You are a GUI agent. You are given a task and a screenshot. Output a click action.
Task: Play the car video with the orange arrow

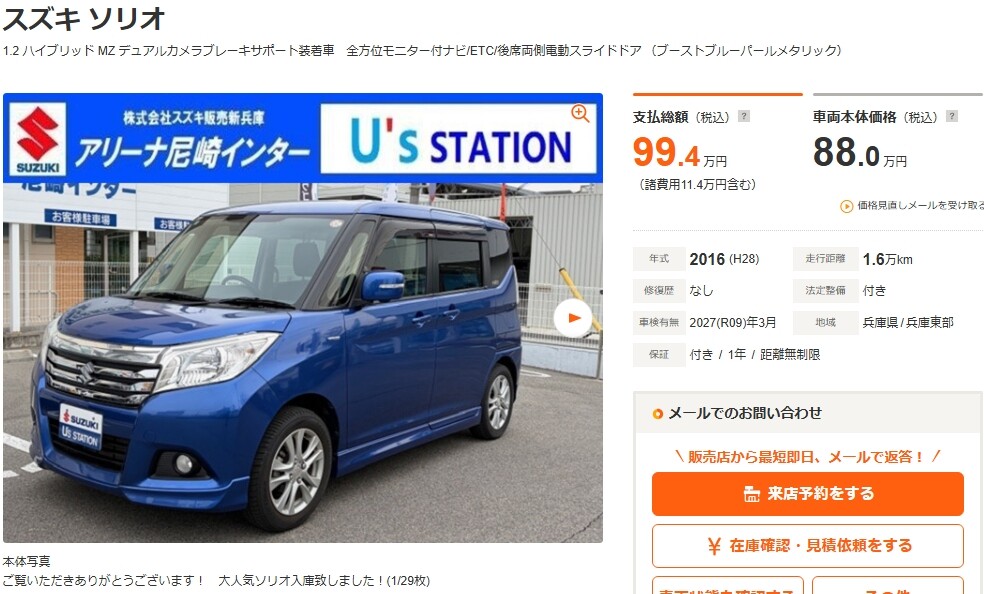point(573,318)
